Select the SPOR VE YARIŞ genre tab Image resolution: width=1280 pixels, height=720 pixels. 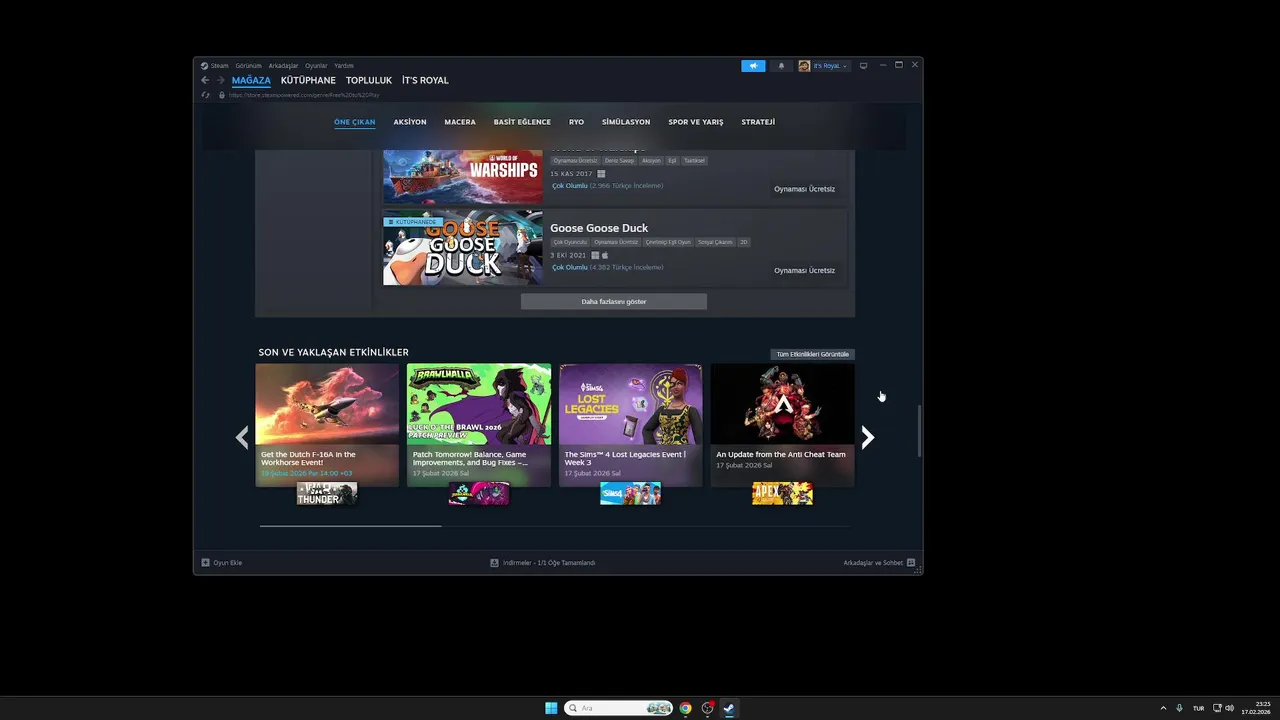[696, 122]
